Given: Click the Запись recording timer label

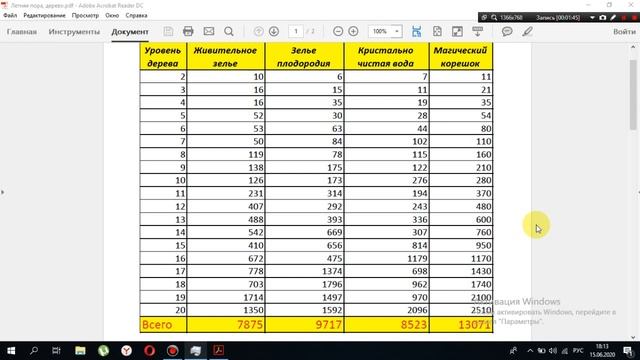Looking at the screenshot, I should point(558,18).
